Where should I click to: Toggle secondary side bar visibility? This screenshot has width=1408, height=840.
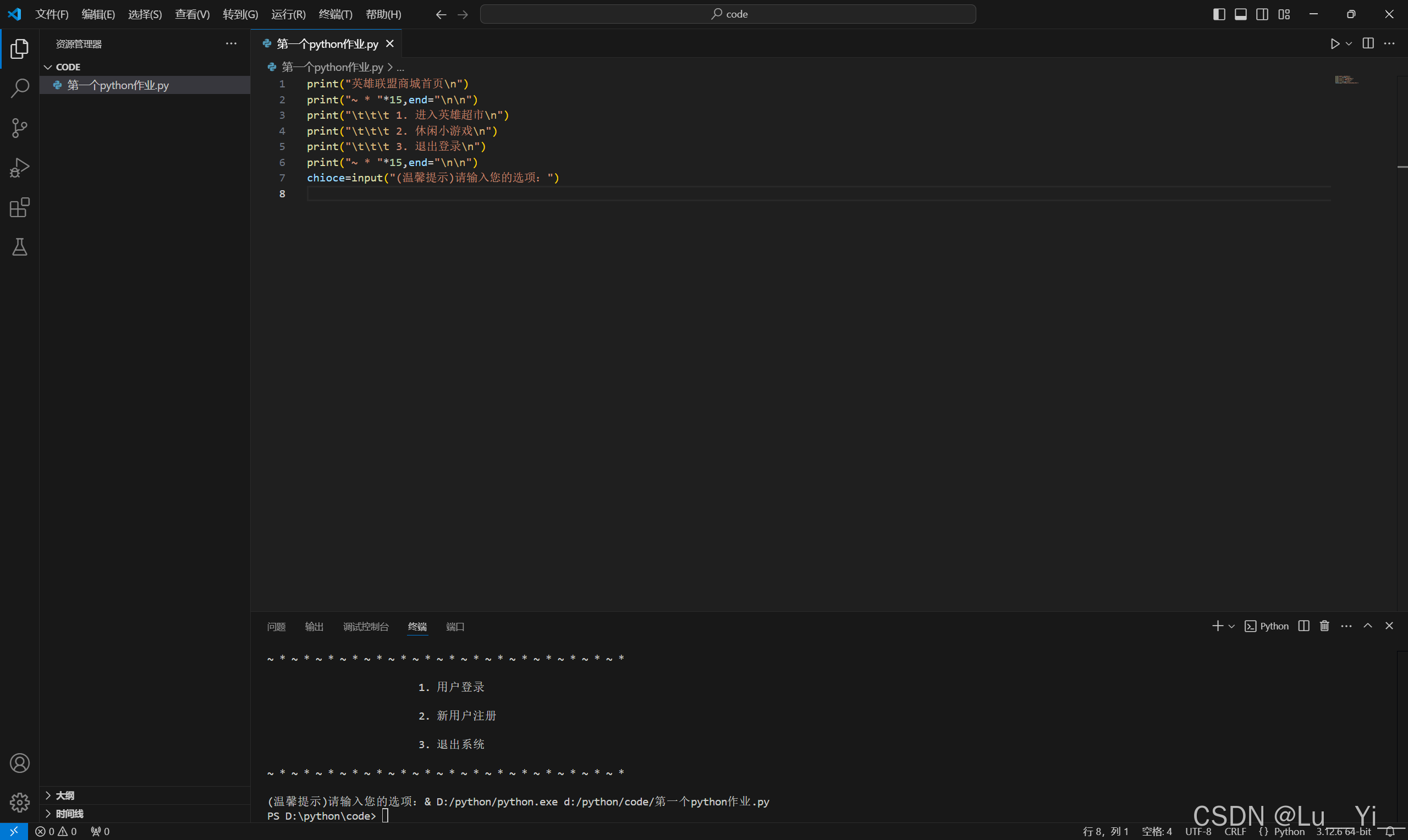point(1262,14)
